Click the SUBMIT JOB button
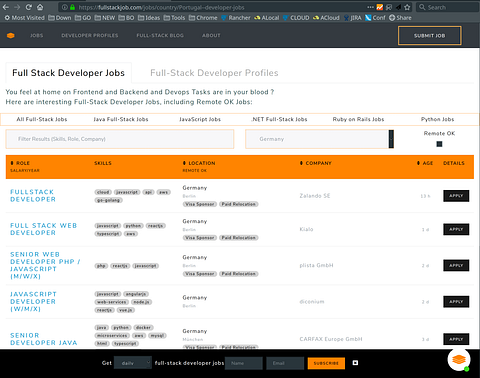Screen dimensions: 480x378 click(x=430, y=35)
